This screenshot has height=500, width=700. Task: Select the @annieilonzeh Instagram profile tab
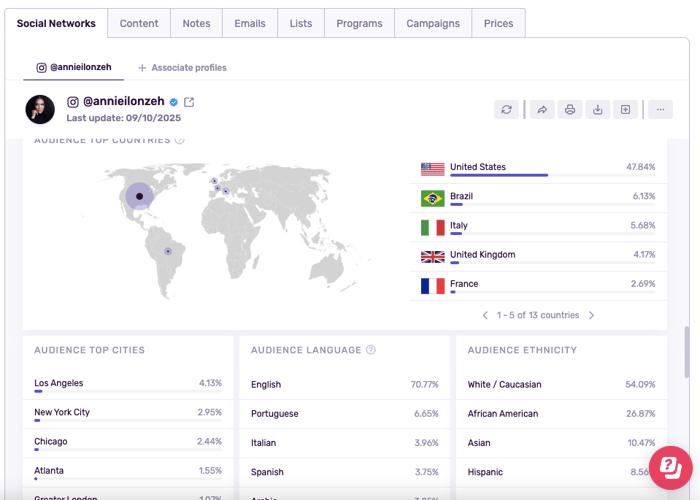[x=74, y=68]
